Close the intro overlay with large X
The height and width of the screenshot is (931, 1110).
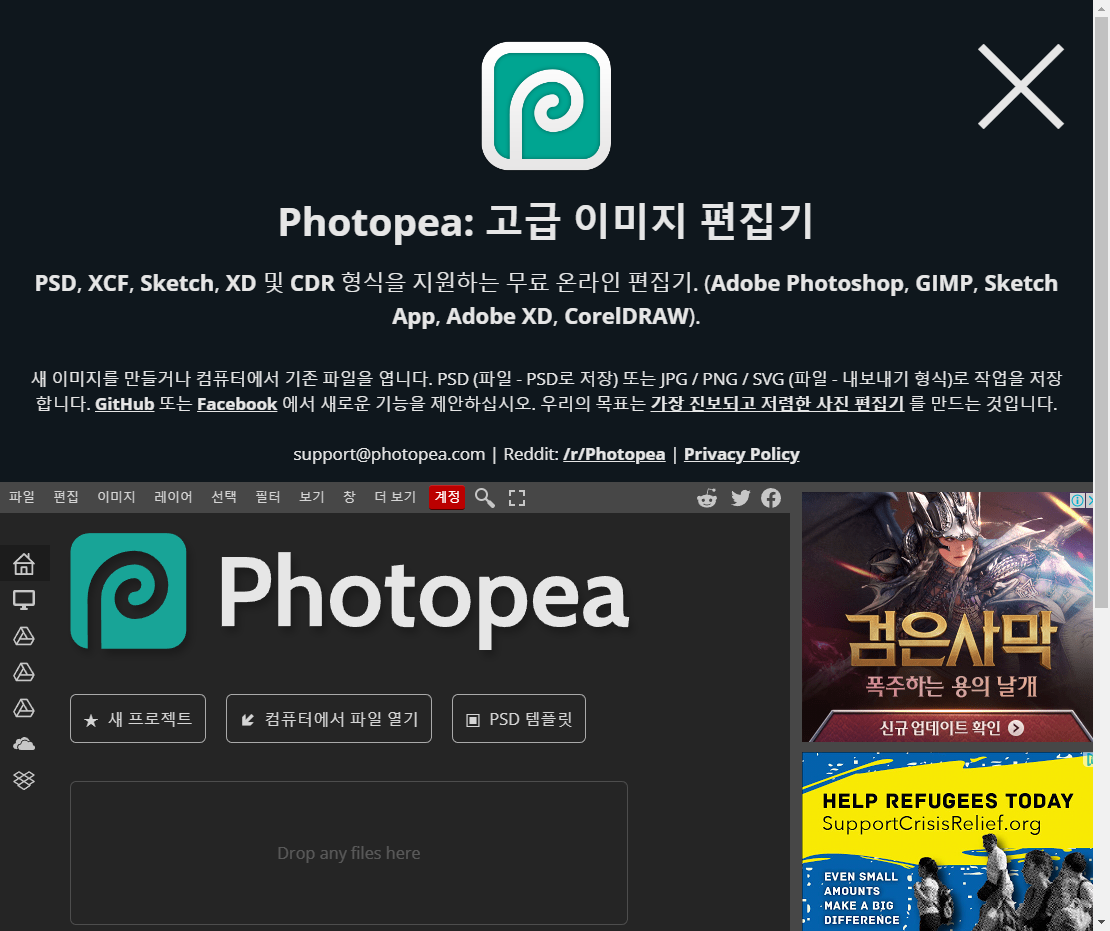pyautogui.click(x=1020, y=86)
